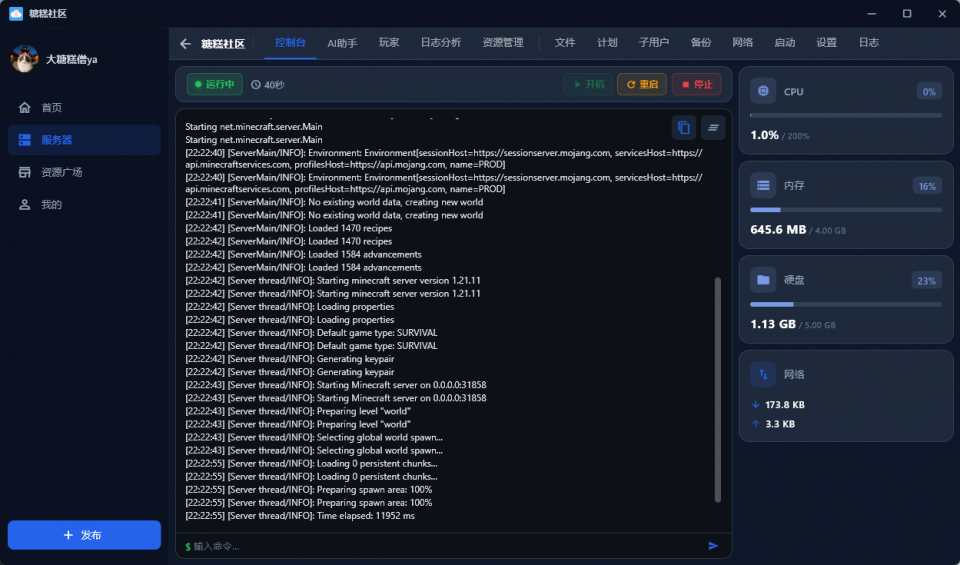Click the 重启 restart button
Screen dimensions: 960x565
click(642, 84)
